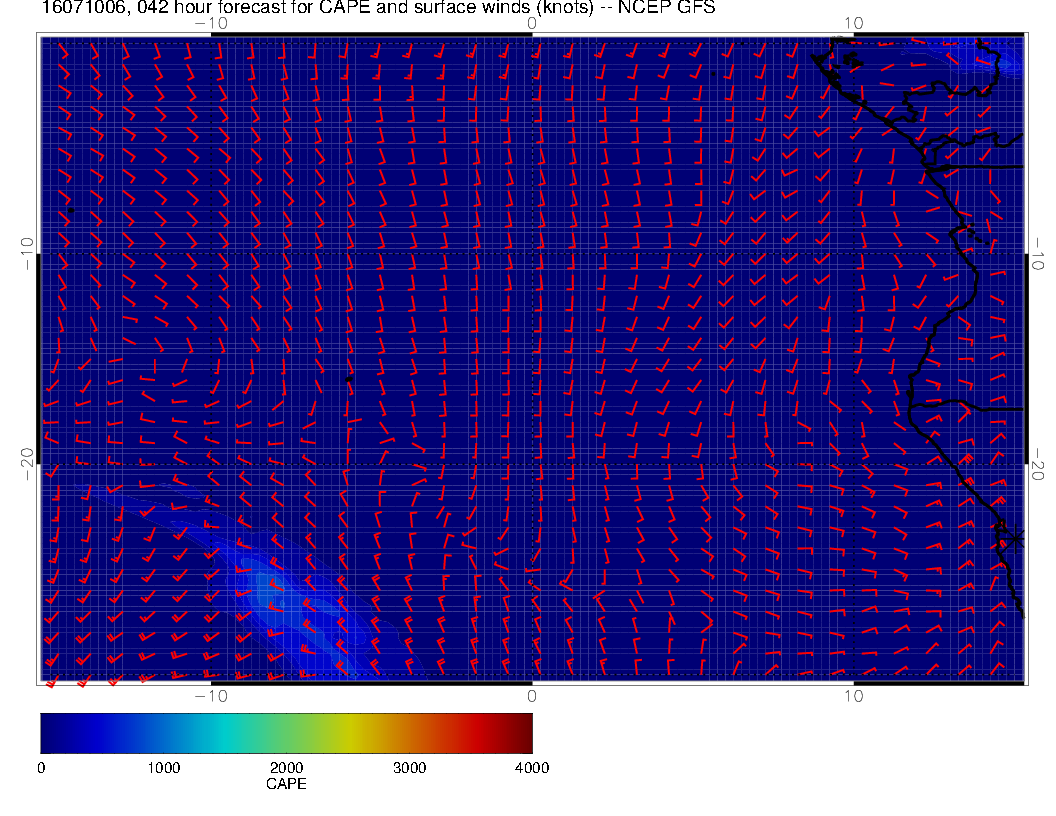Click the left axis latitude label "-20"
The height and width of the screenshot is (816, 1056).
pyautogui.click(x=27, y=464)
